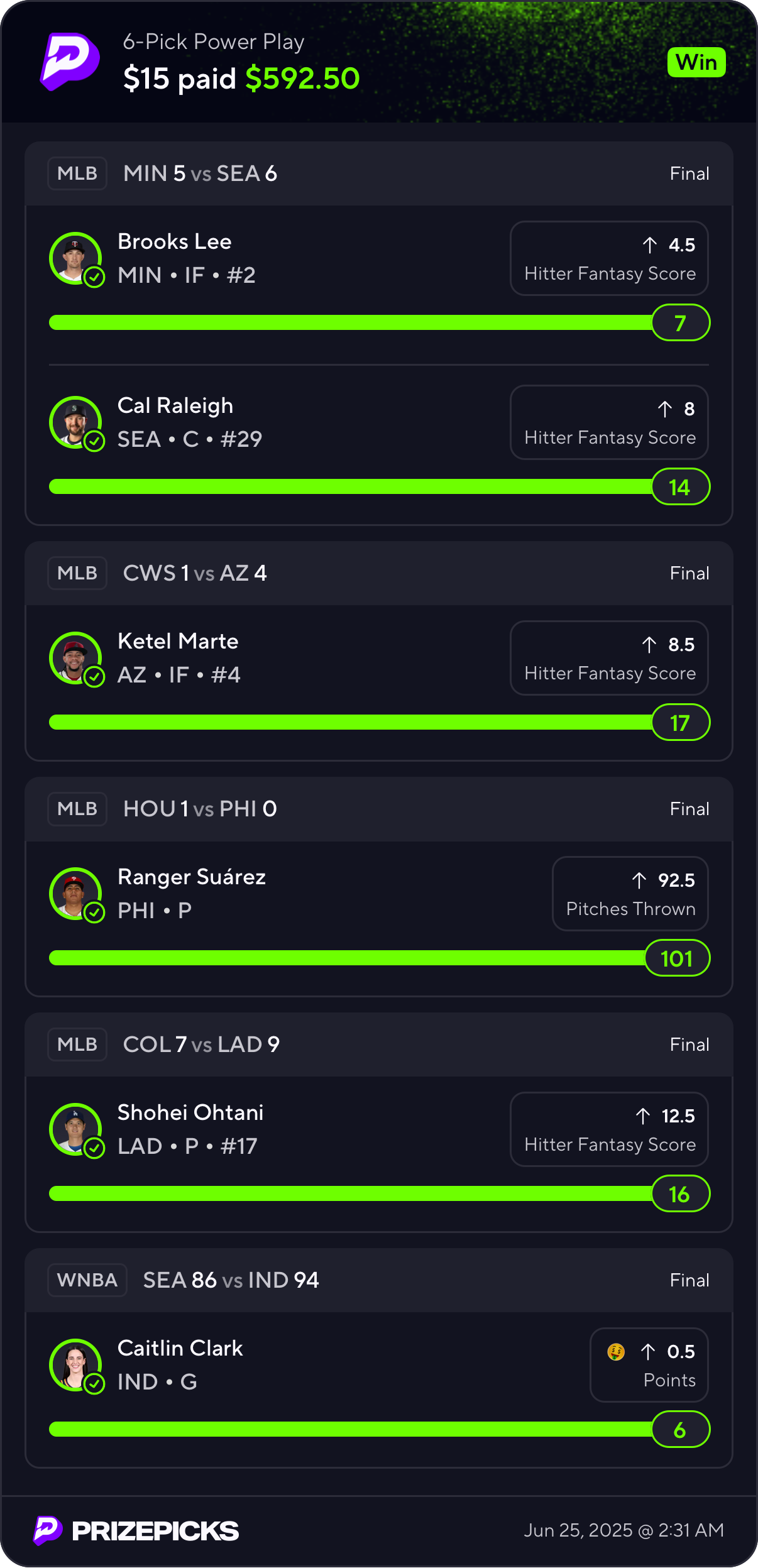The width and height of the screenshot is (758, 1568).
Task: Click the MLB tag on MIN vs SEA
Action: pyautogui.click(x=77, y=173)
